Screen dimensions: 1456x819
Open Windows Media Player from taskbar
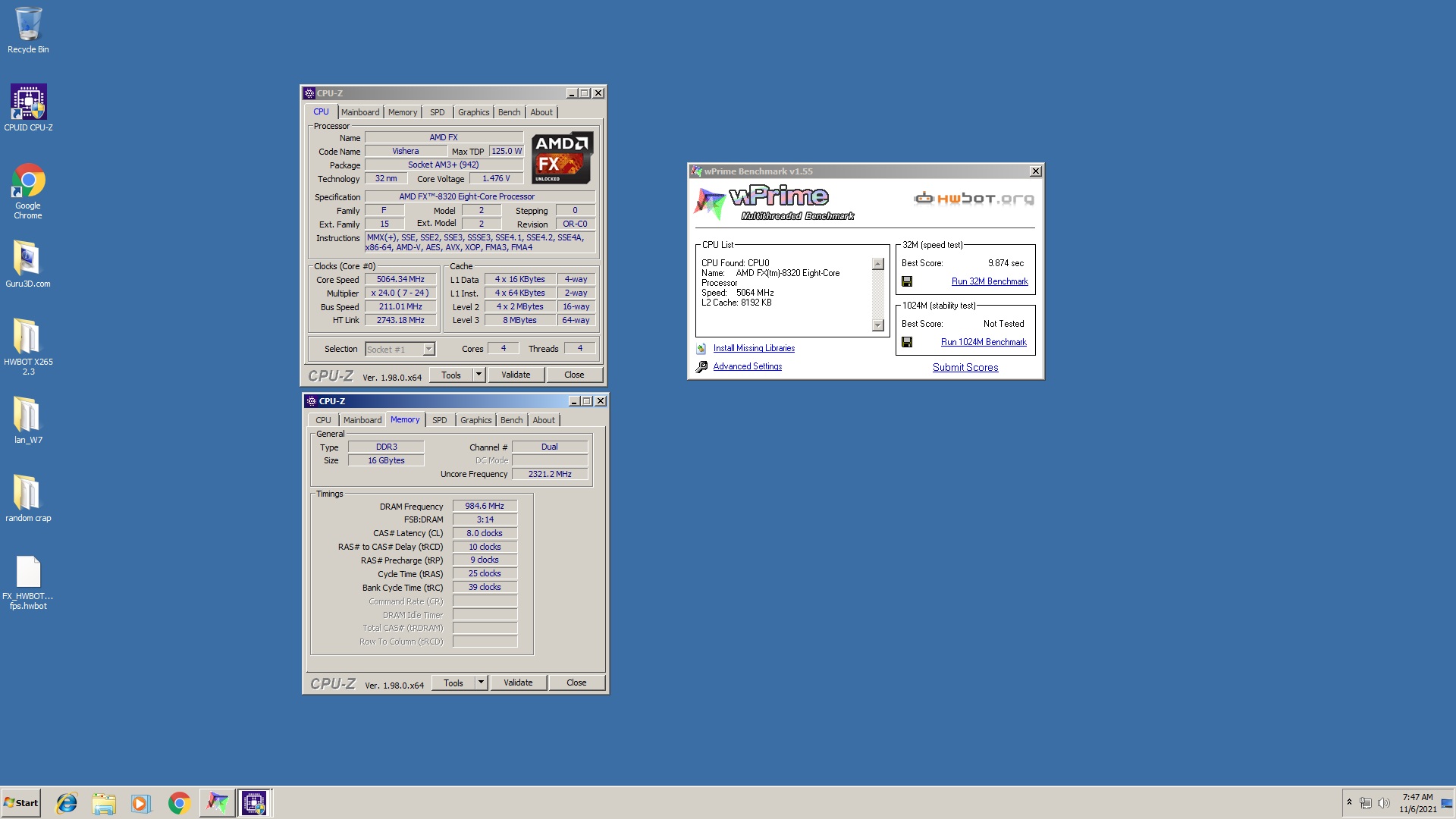(141, 803)
